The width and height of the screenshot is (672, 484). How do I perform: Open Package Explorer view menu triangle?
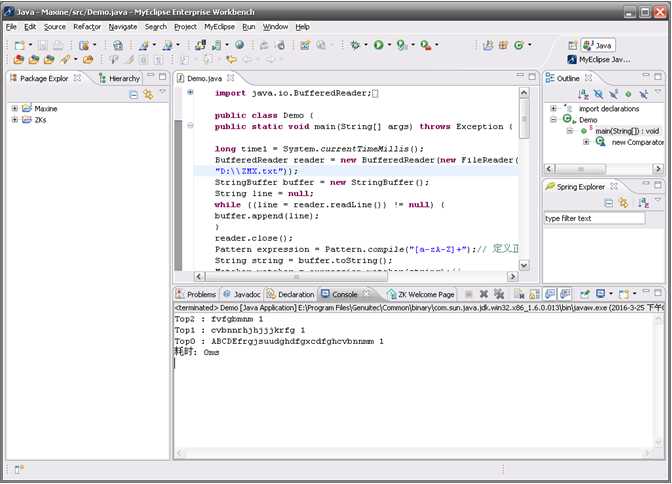[x=162, y=91]
